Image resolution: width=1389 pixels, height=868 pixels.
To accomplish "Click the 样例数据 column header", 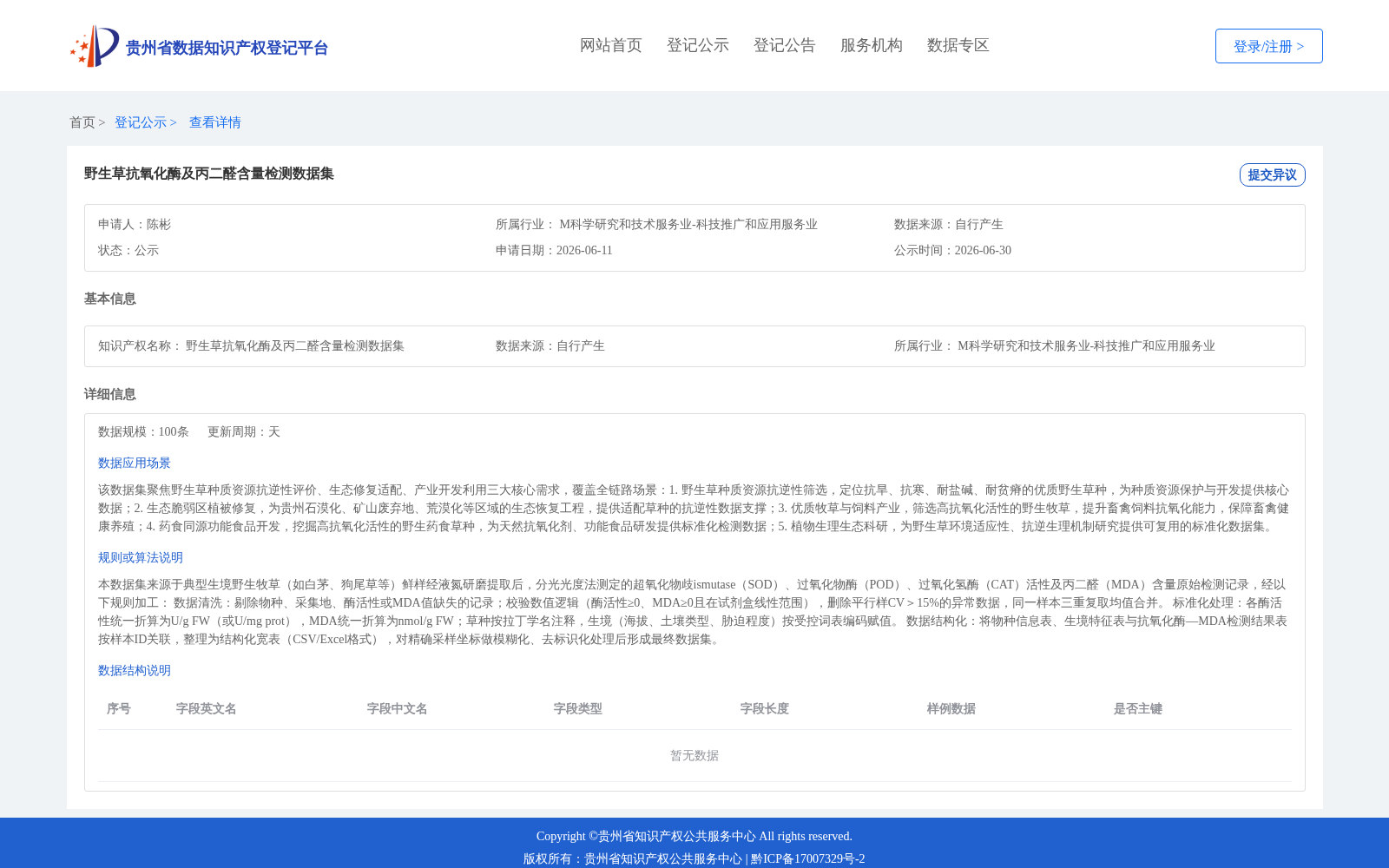I will coord(951,708).
